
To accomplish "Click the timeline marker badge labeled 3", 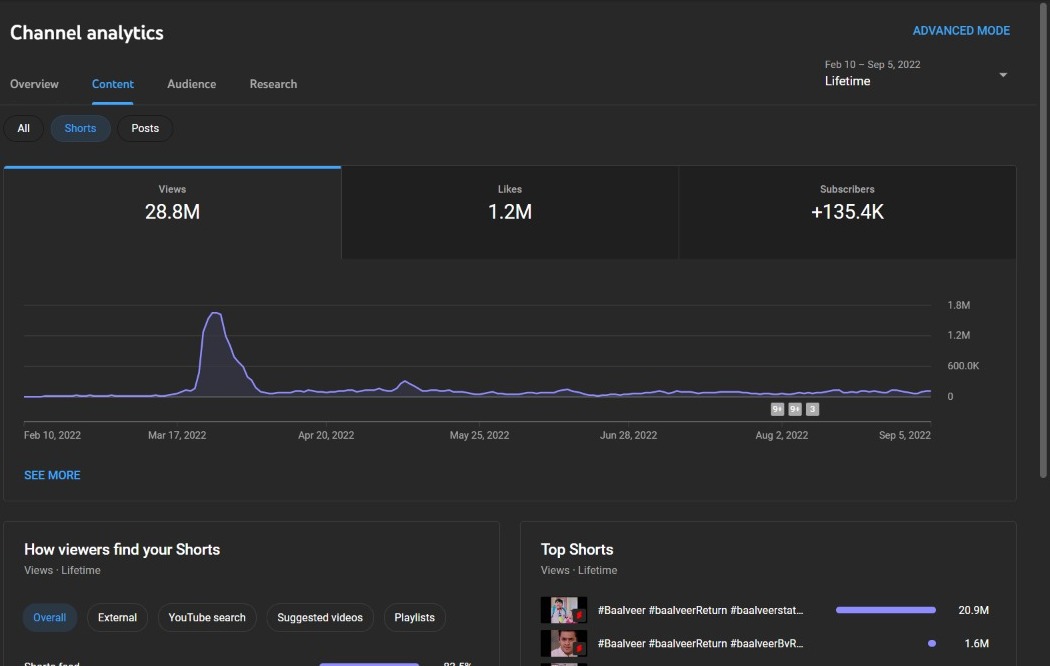I will click(x=812, y=409).
